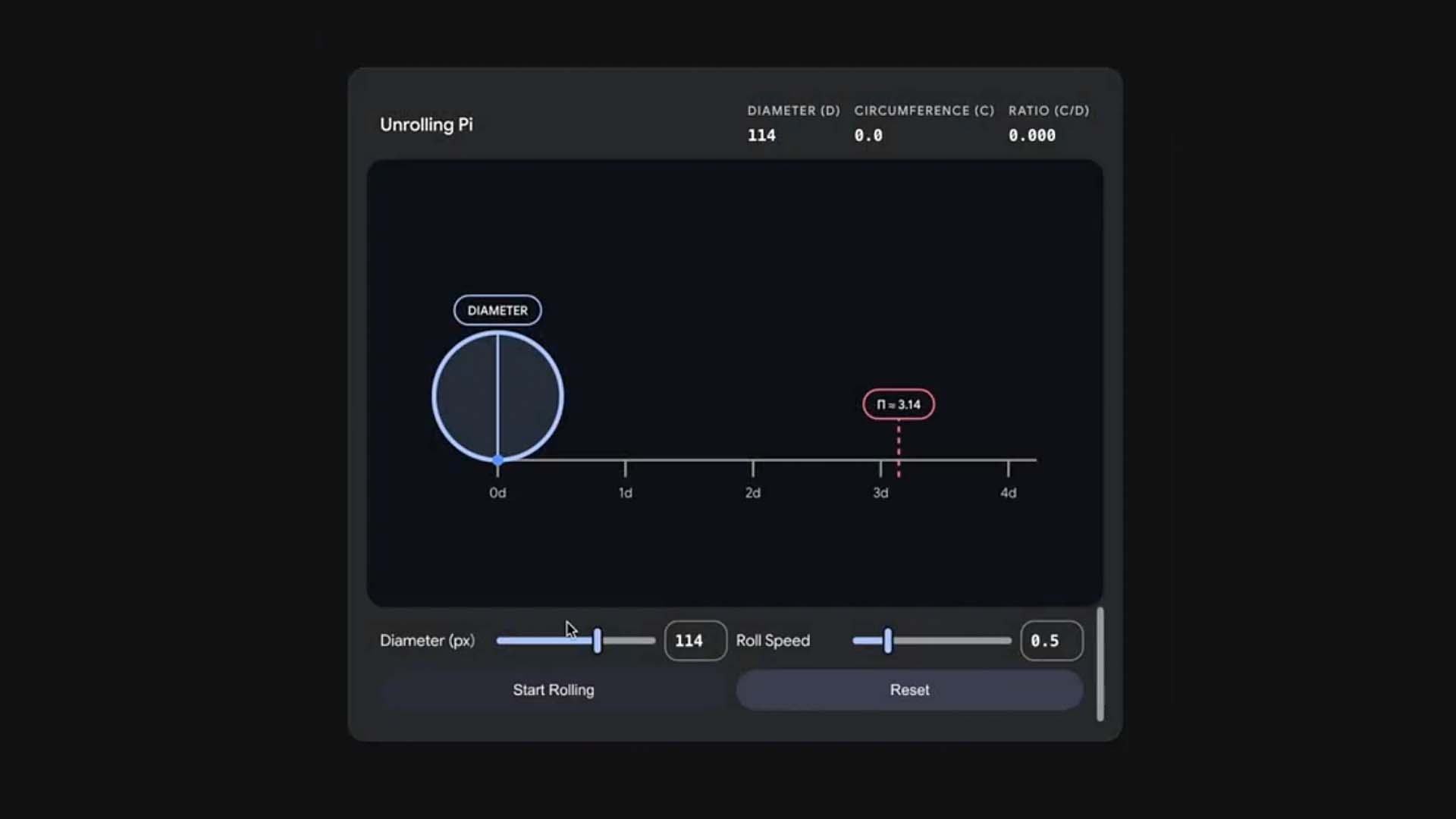1456x819 pixels.
Task: Click the 4d tick label on the axis
Action: pyautogui.click(x=1008, y=493)
